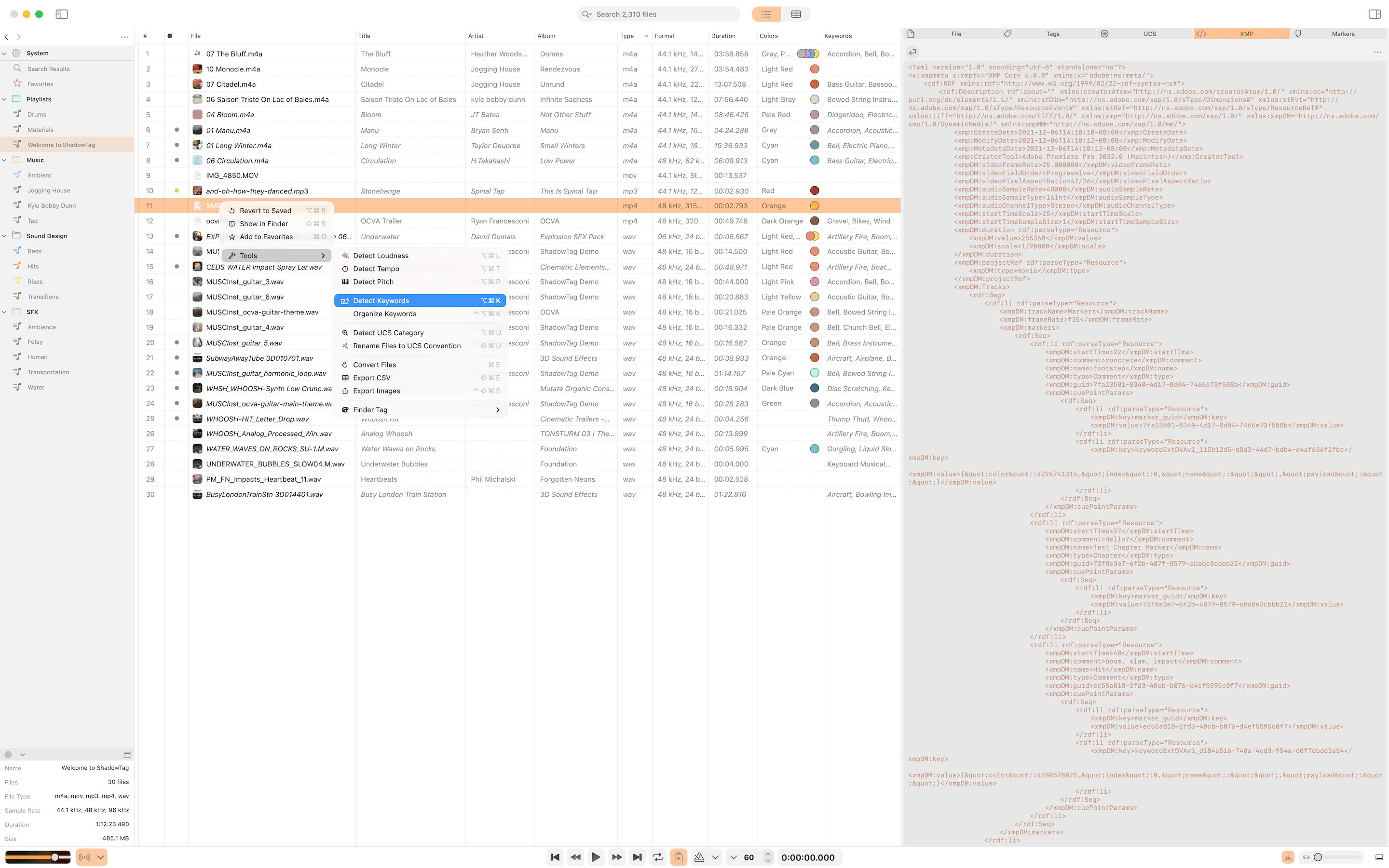This screenshot has height=868, width=1389.
Task: Select Detect Keywords from context menu
Action: coord(381,300)
